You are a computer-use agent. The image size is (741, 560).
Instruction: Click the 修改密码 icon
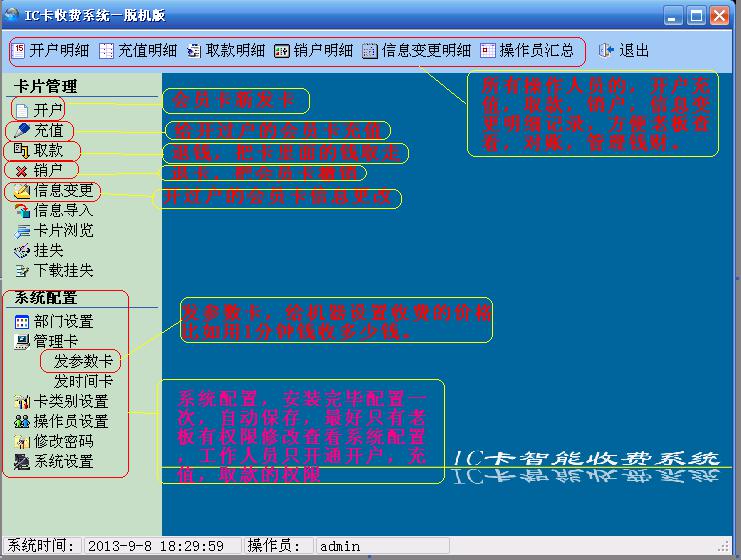pos(22,442)
